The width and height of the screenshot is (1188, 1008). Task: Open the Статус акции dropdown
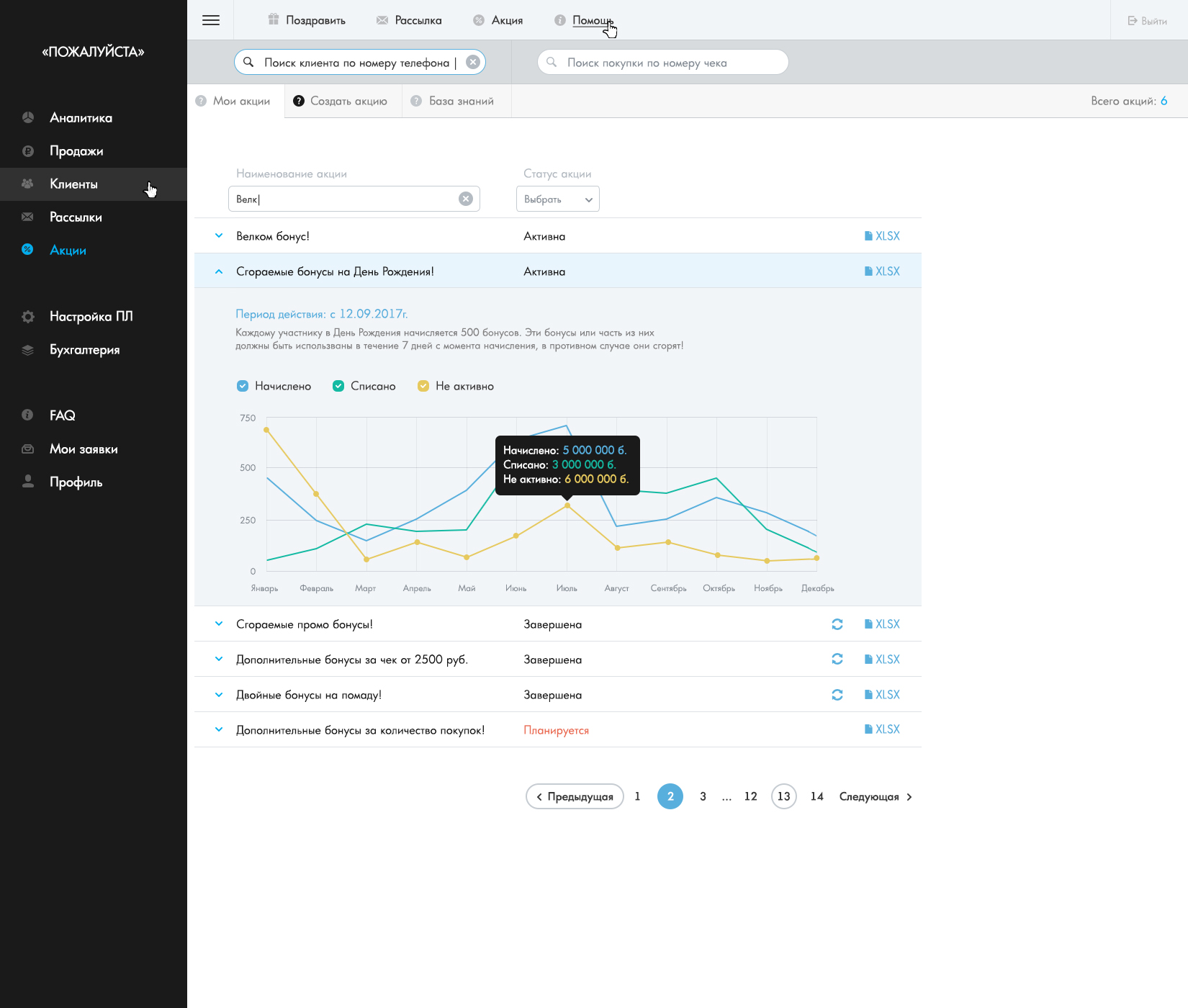pyautogui.click(x=558, y=199)
